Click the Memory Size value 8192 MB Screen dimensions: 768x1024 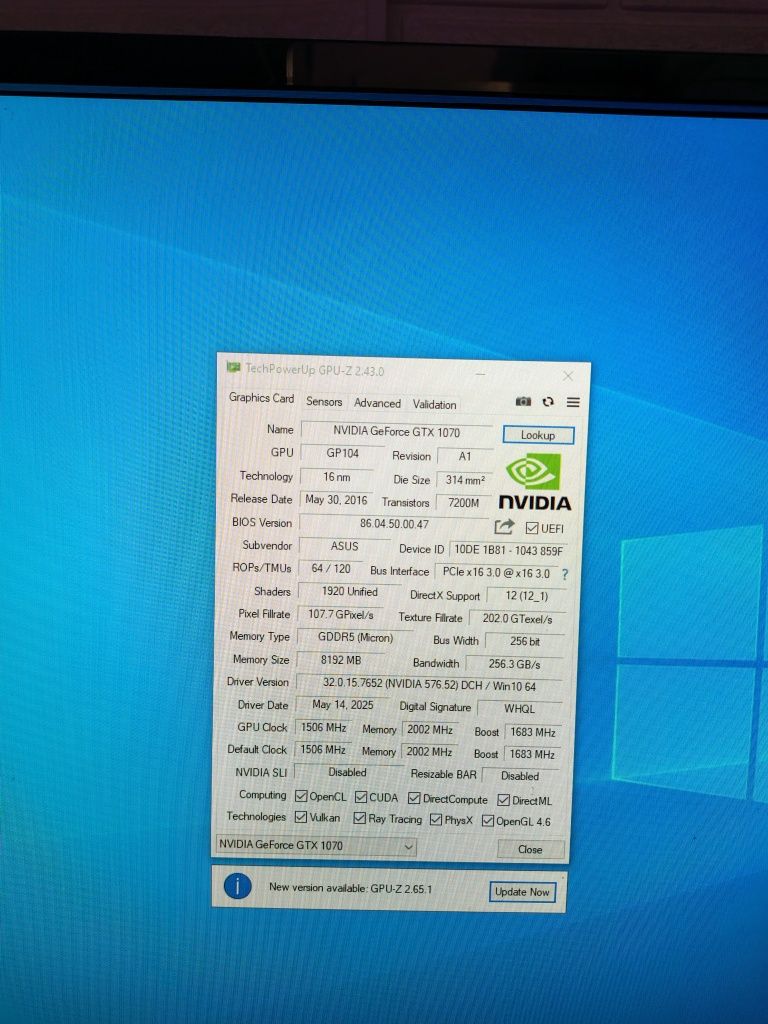341,660
